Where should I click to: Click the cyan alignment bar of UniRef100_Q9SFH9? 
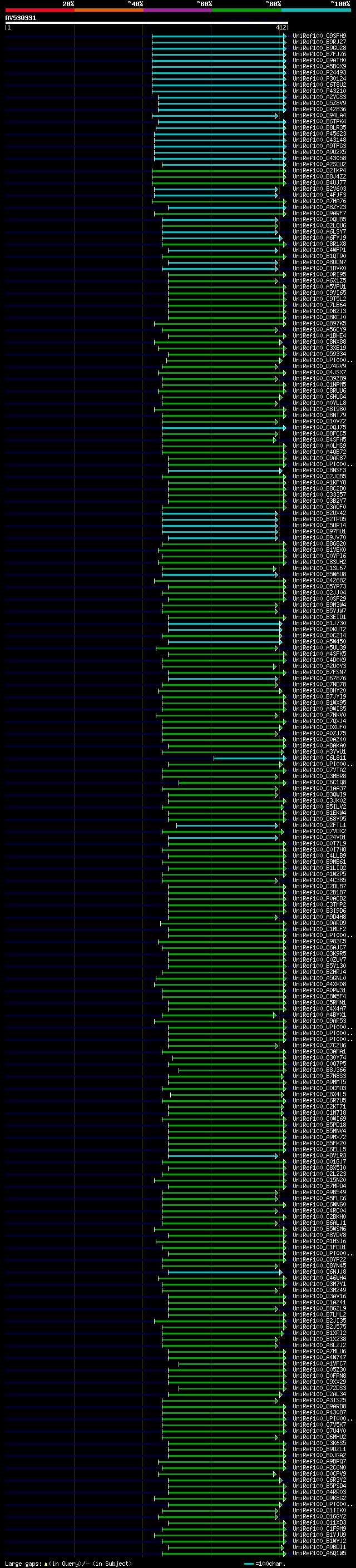coord(219,36)
